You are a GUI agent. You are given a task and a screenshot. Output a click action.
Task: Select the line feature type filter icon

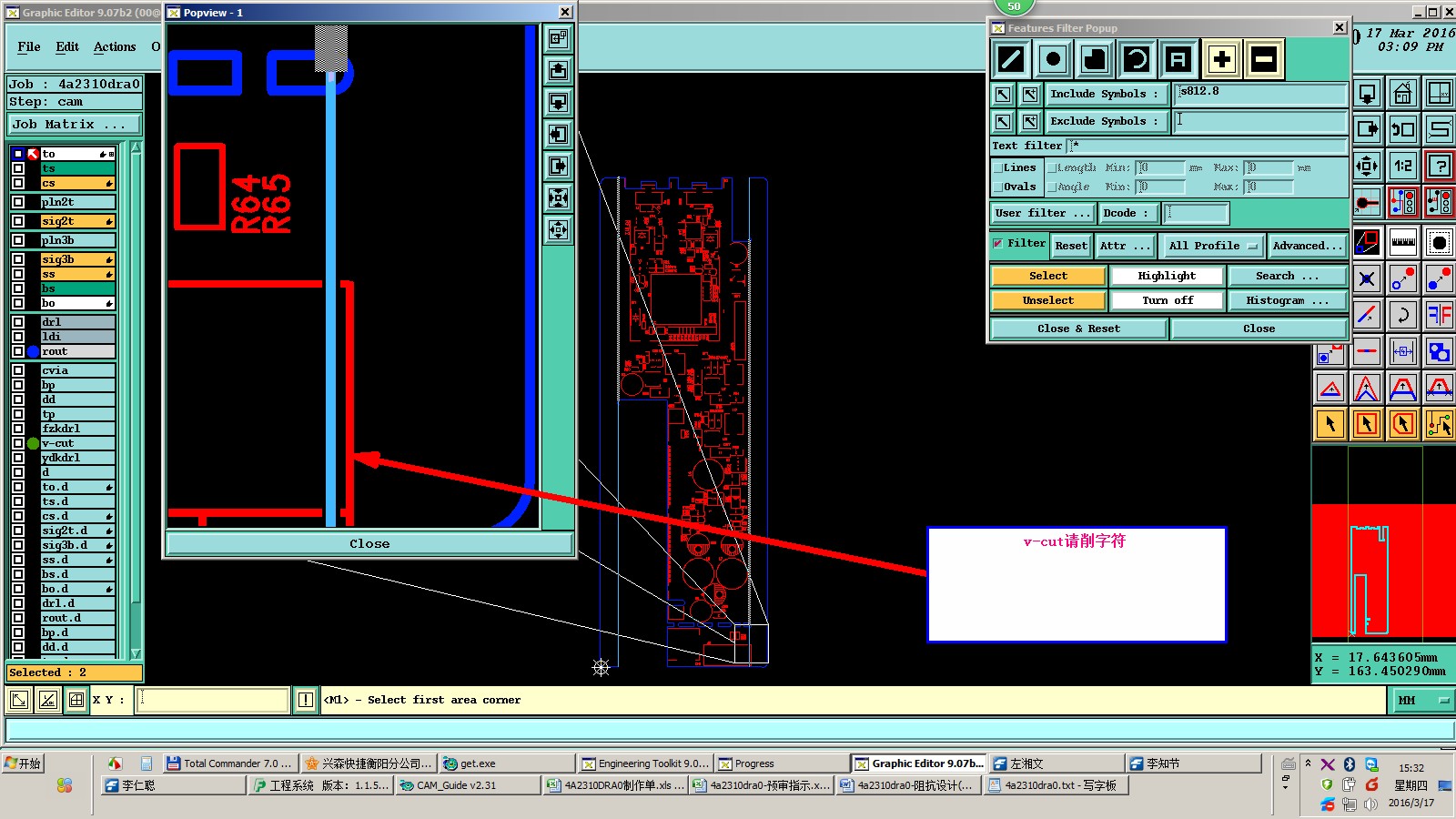click(1011, 60)
